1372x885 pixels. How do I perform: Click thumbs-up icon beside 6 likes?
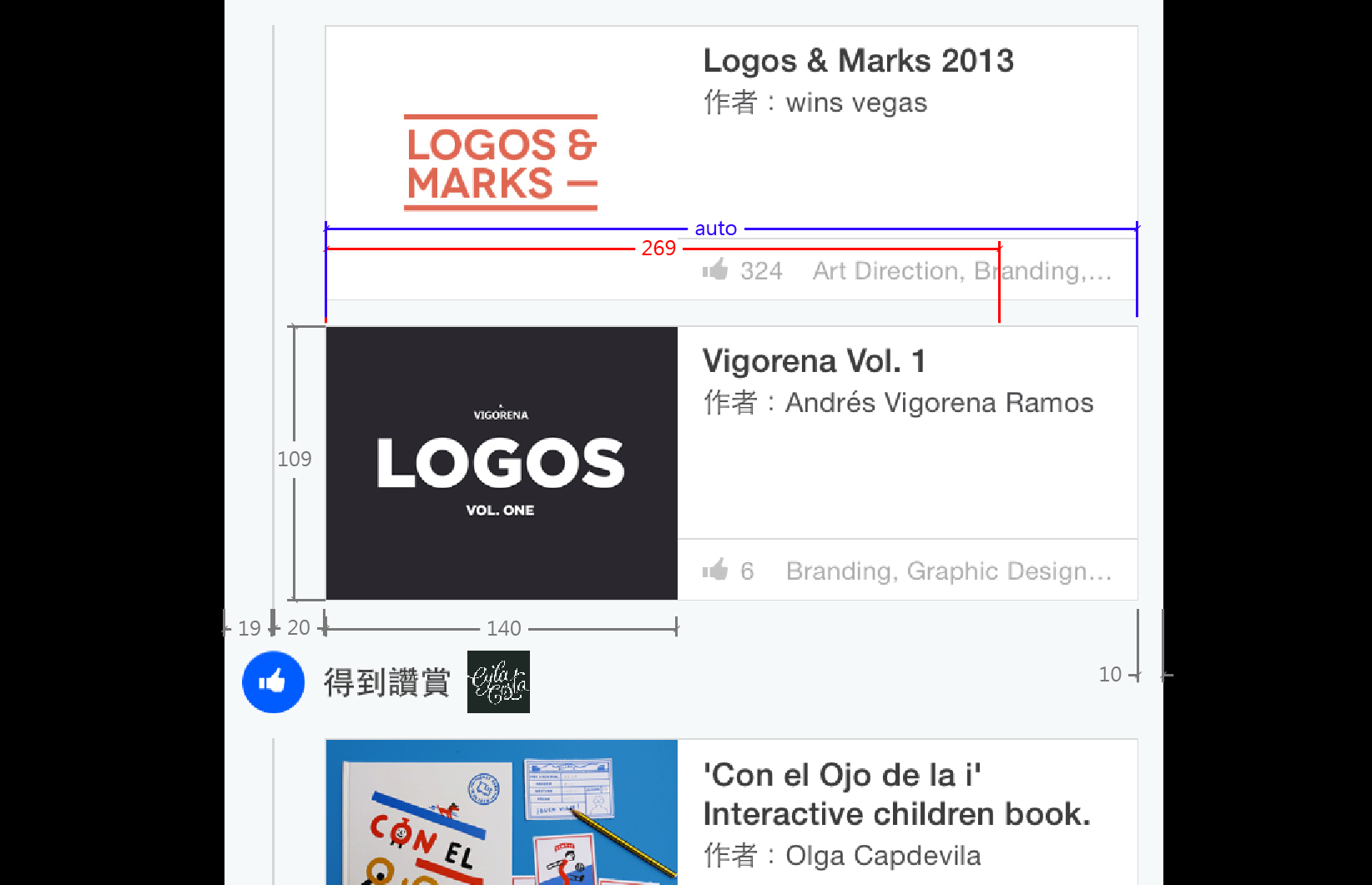pos(714,570)
